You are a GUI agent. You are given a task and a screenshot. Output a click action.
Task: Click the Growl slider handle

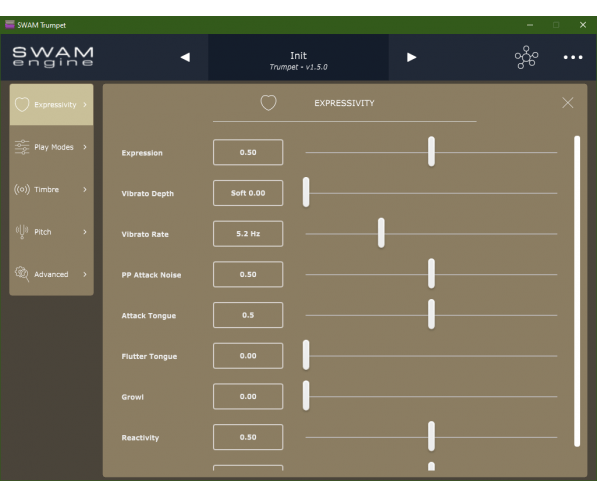click(x=306, y=396)
